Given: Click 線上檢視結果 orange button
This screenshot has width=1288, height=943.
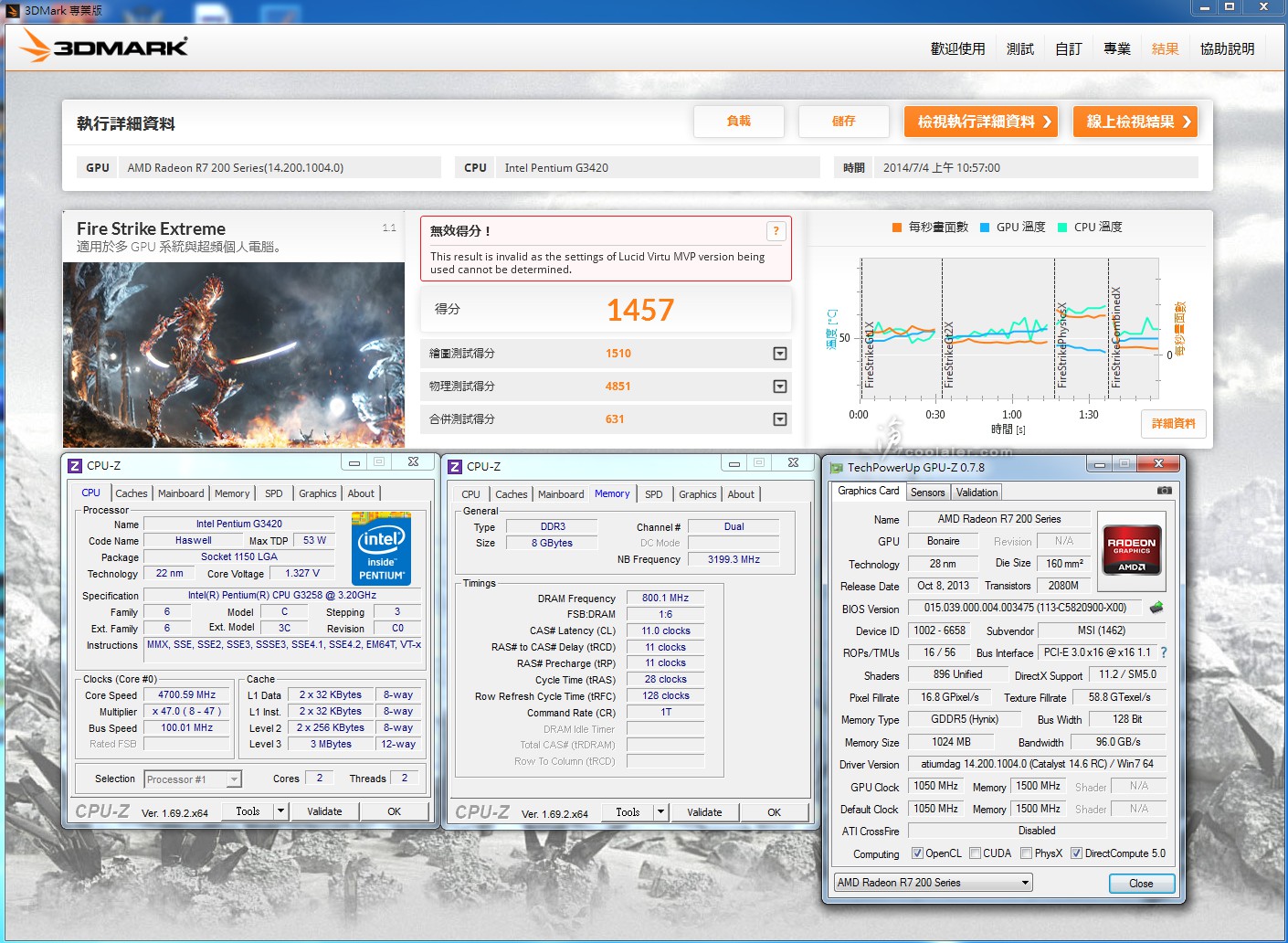Looking at the screenshot, I should point(1135,122).
